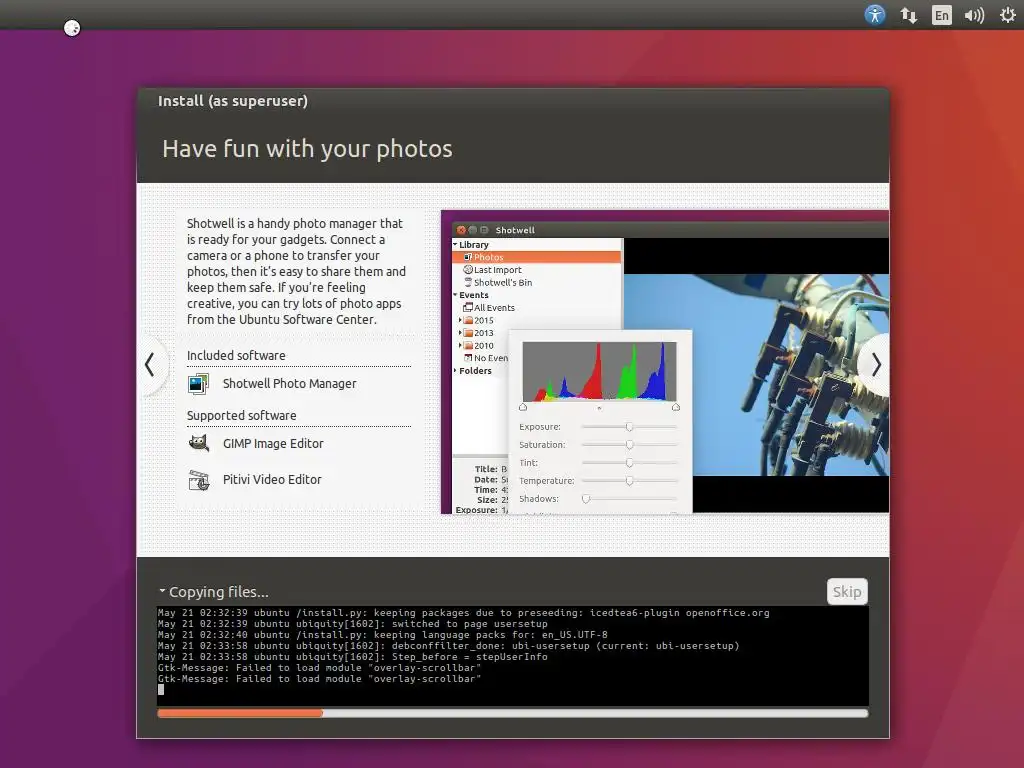Click the Shotwell Photo Manager icon
Screen dimensions: 1024x768
pyautogui.click(x=198, y=384)
